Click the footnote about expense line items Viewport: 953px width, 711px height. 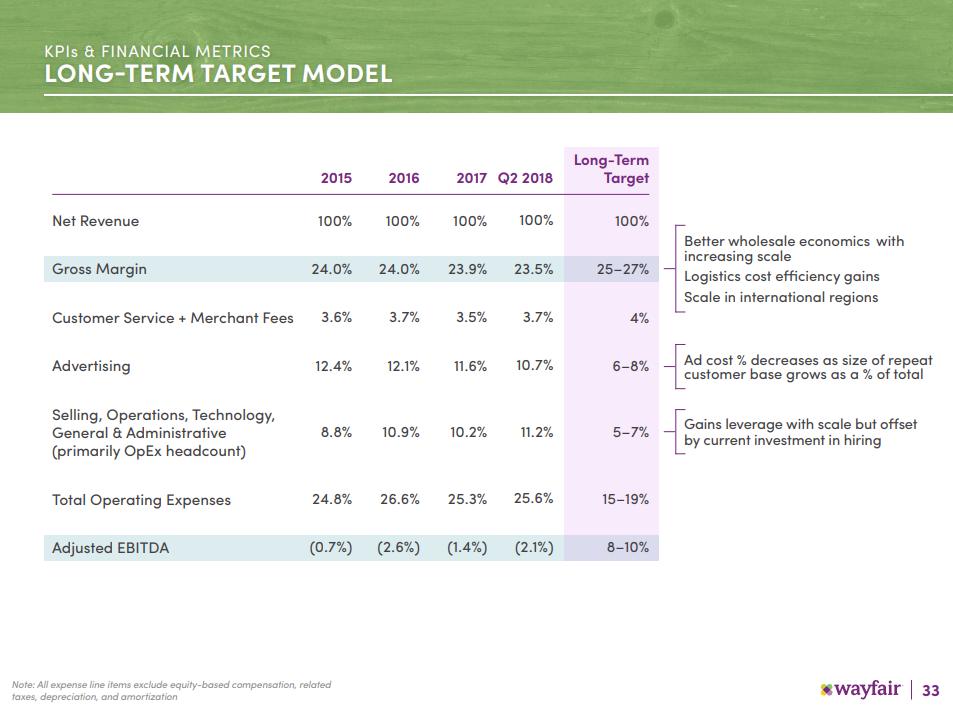(171, 691)
